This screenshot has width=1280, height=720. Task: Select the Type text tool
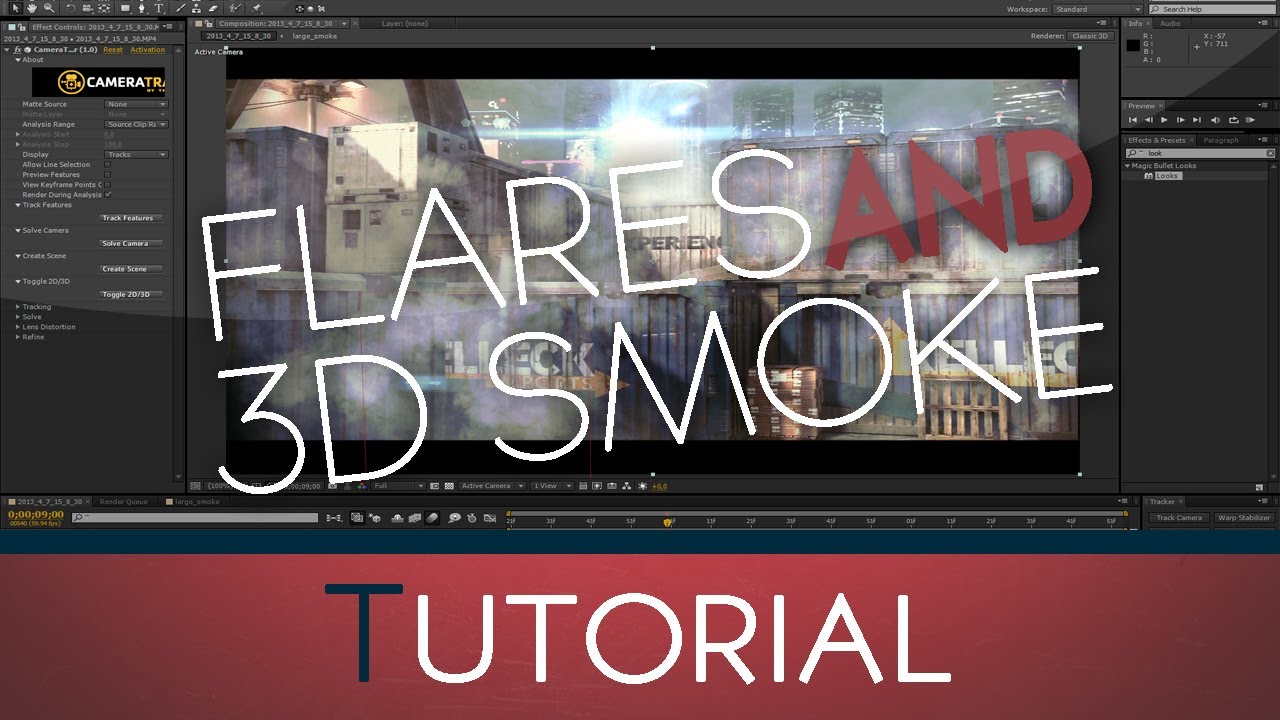click(159, 8)
